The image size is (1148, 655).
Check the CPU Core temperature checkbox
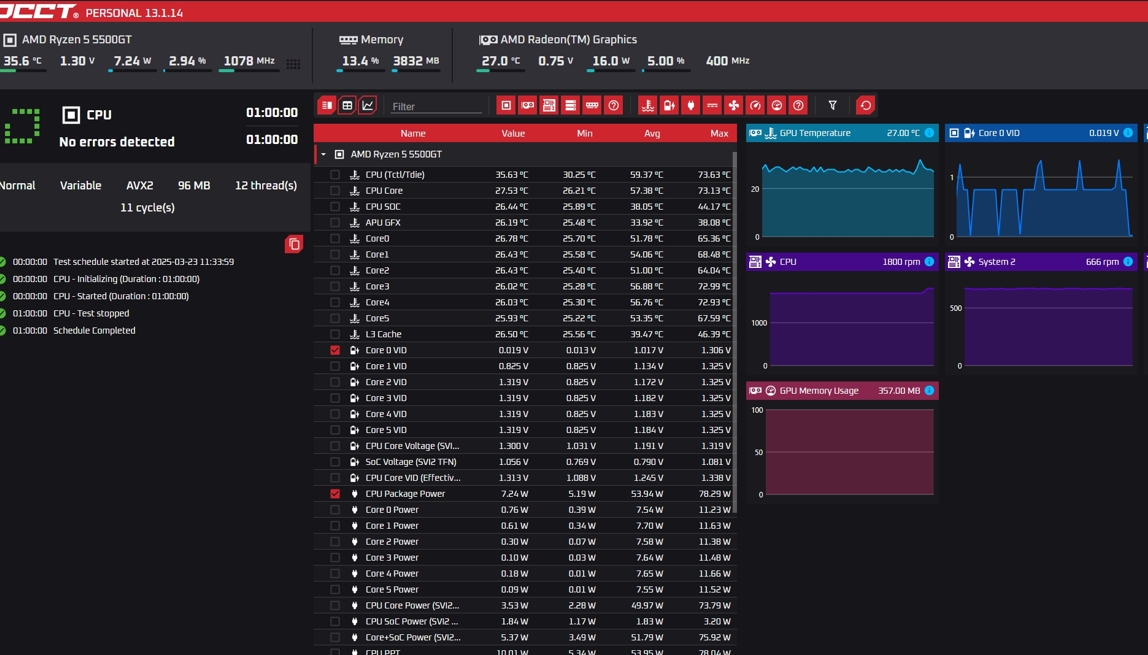pyautogui.click(x=335, y=190)
